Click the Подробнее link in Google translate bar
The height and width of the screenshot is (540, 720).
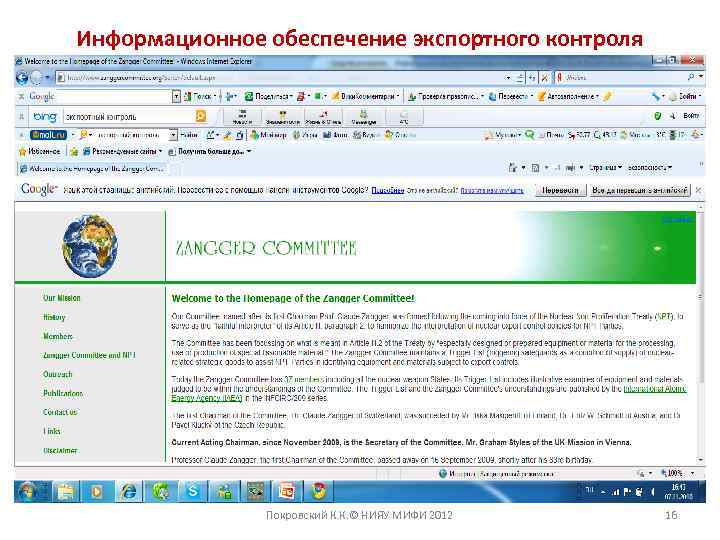[388, 190]
